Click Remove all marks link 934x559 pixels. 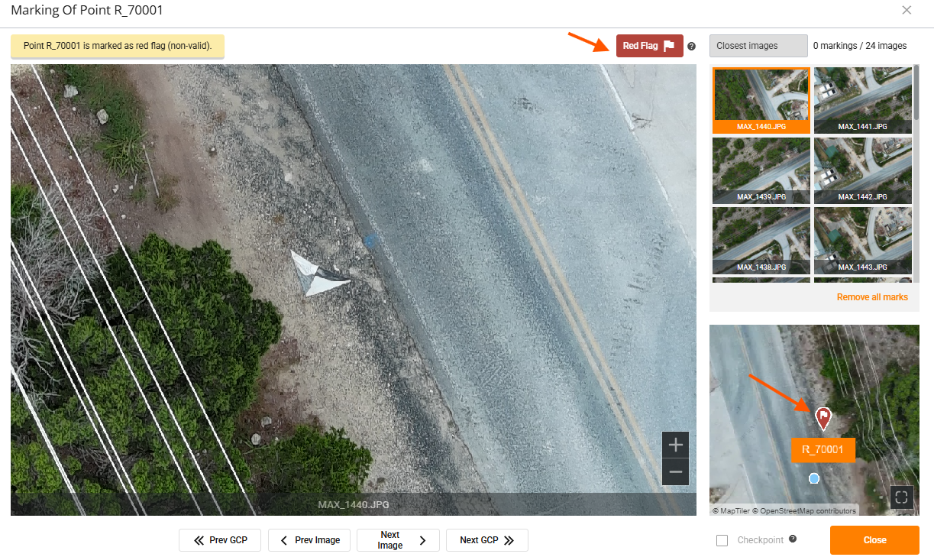pos(871,298)
